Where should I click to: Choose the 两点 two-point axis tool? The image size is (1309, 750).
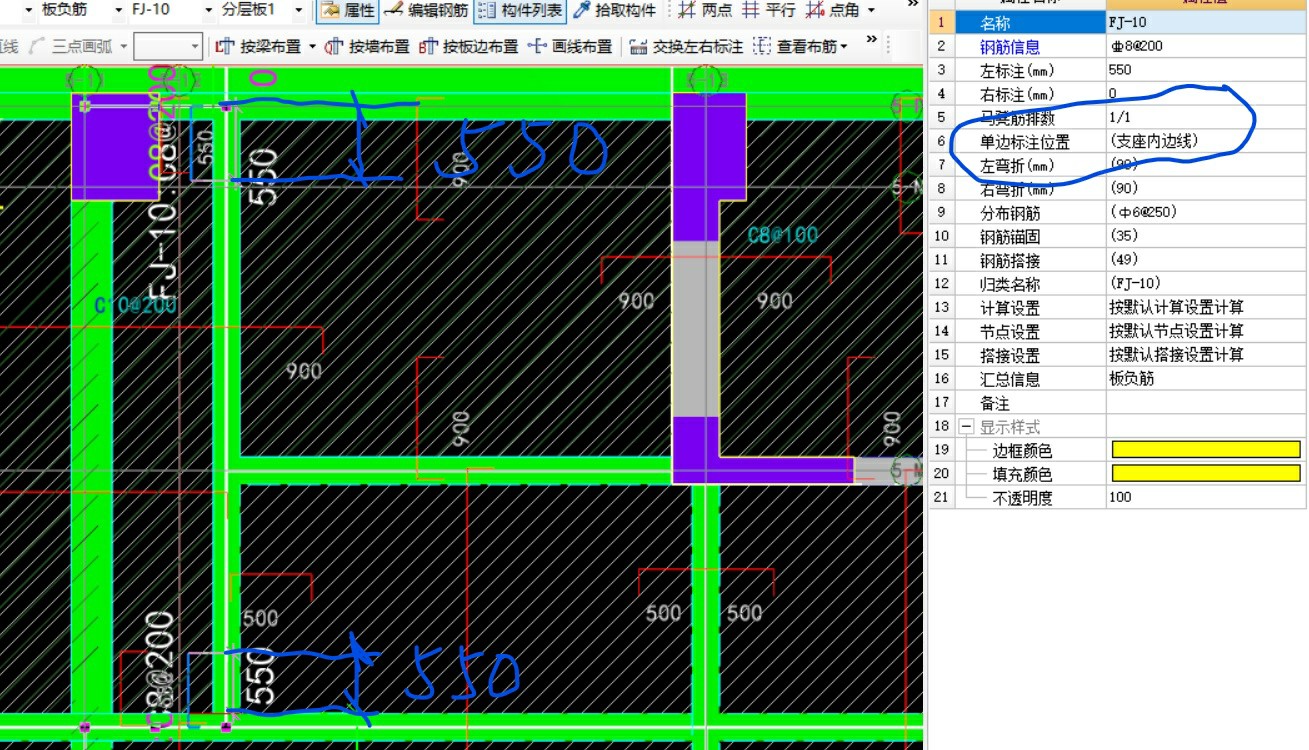point(706,10)
